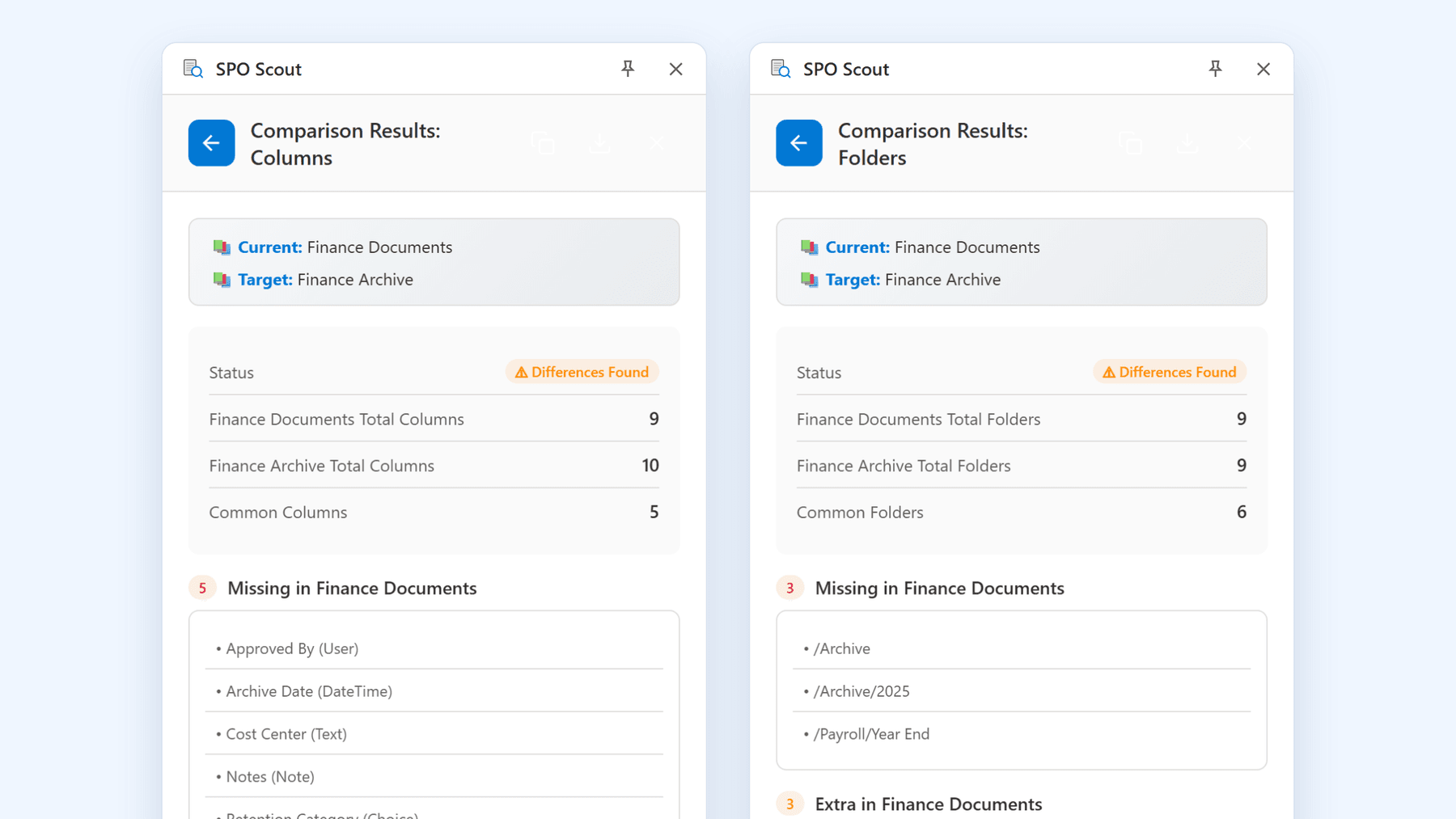
Task: Click the Differences Found badge in Columns panel
Action: point(582,372)
